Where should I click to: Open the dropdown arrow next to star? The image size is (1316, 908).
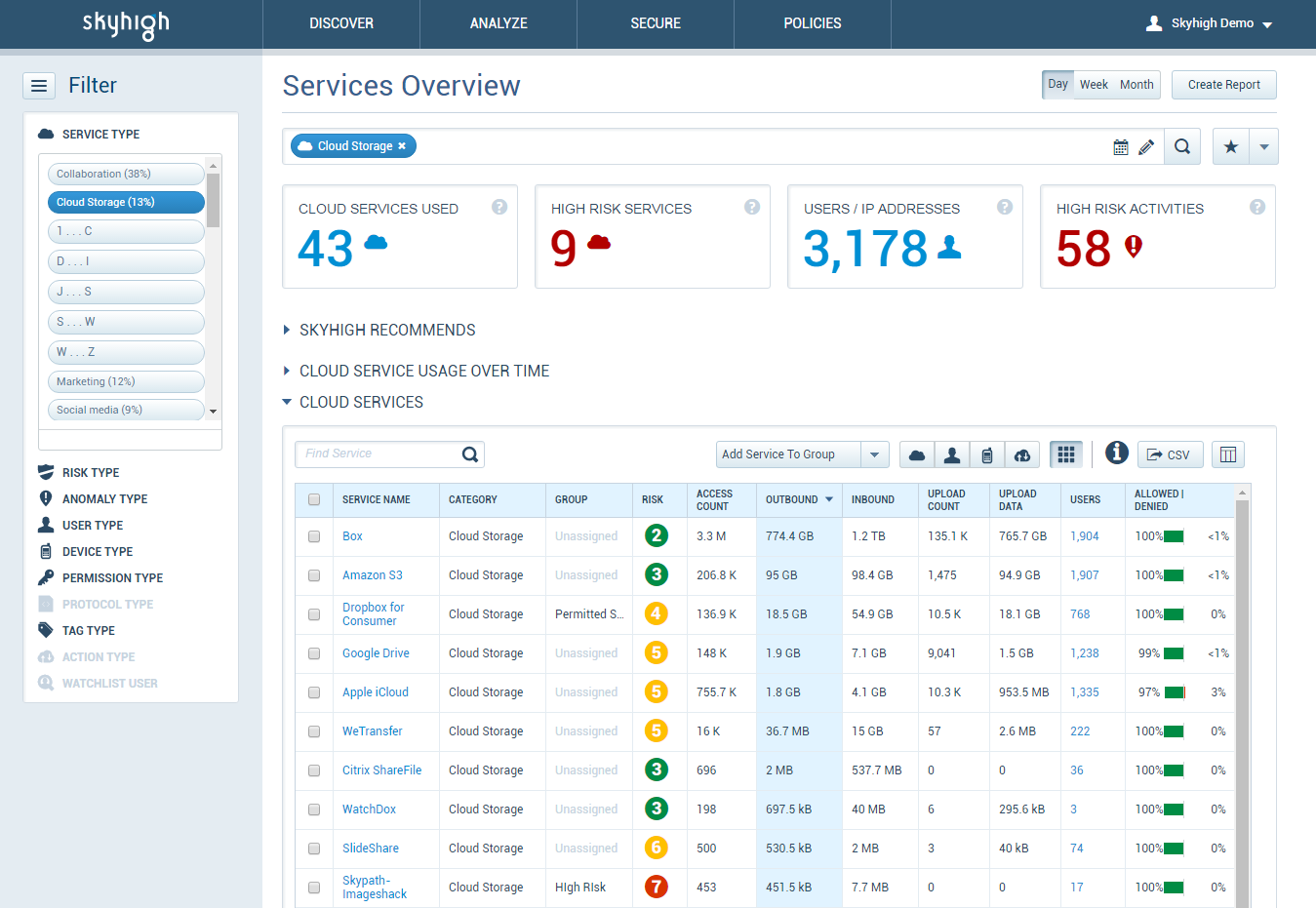(1264, 146)
